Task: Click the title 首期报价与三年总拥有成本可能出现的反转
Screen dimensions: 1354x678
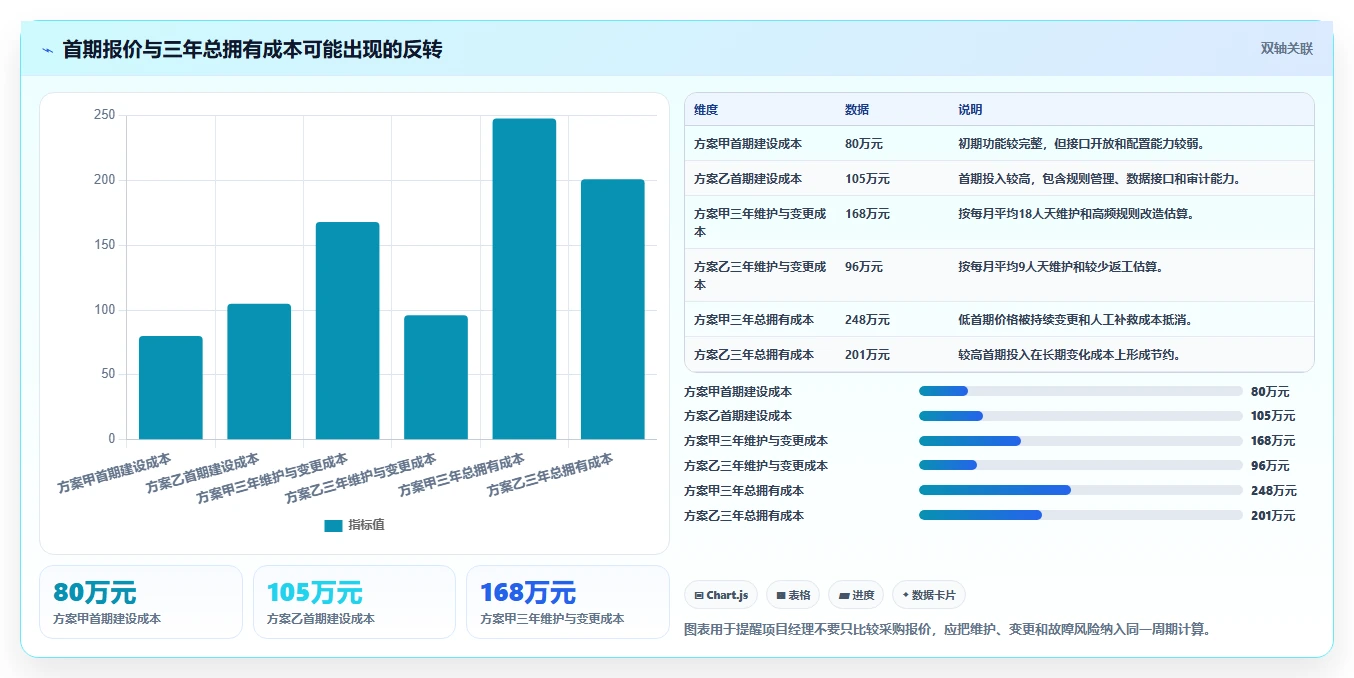Action: (253, 49)
